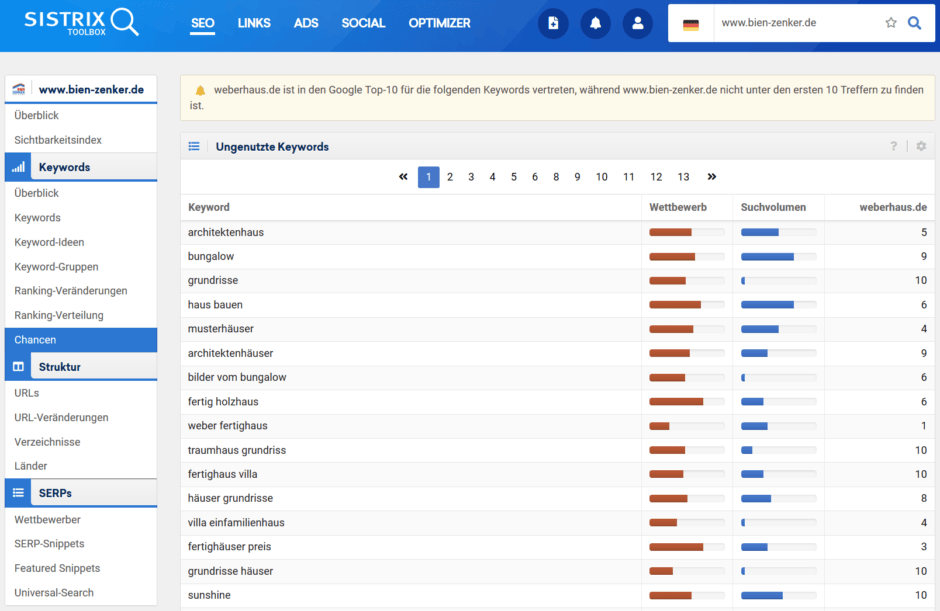The width and height of the screenshot is (940, 611).
Task: Open SERP-Snippets in sidebar
Action: [49, 544]
